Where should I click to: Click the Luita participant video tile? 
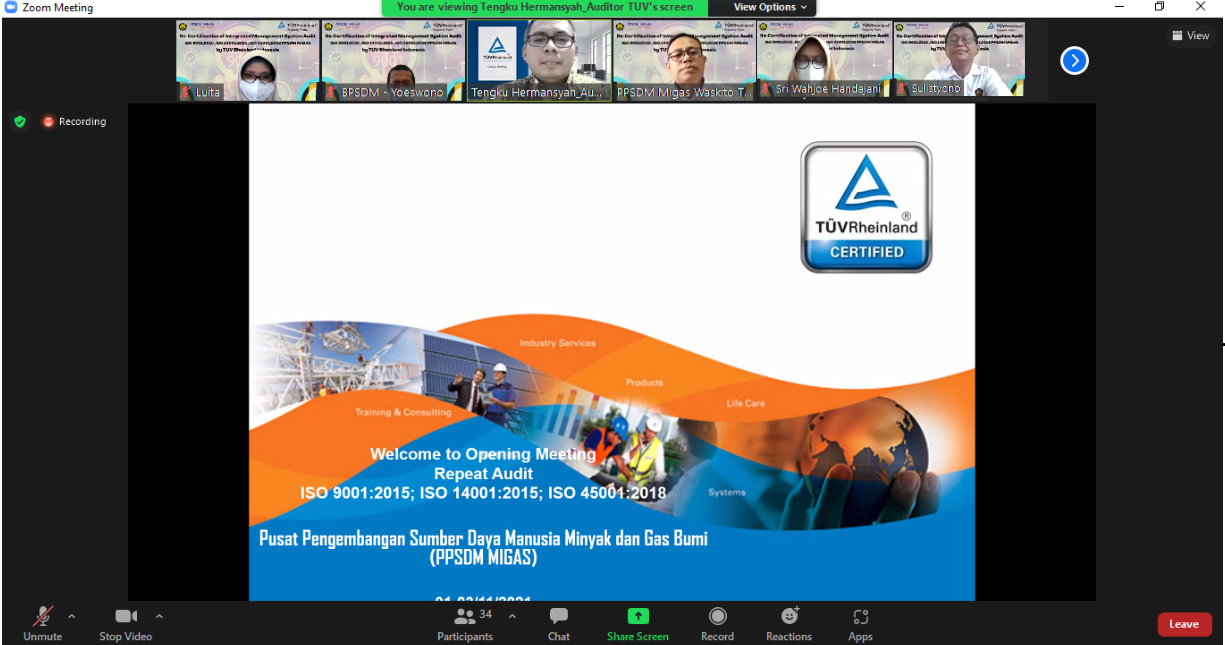point(248,60)
